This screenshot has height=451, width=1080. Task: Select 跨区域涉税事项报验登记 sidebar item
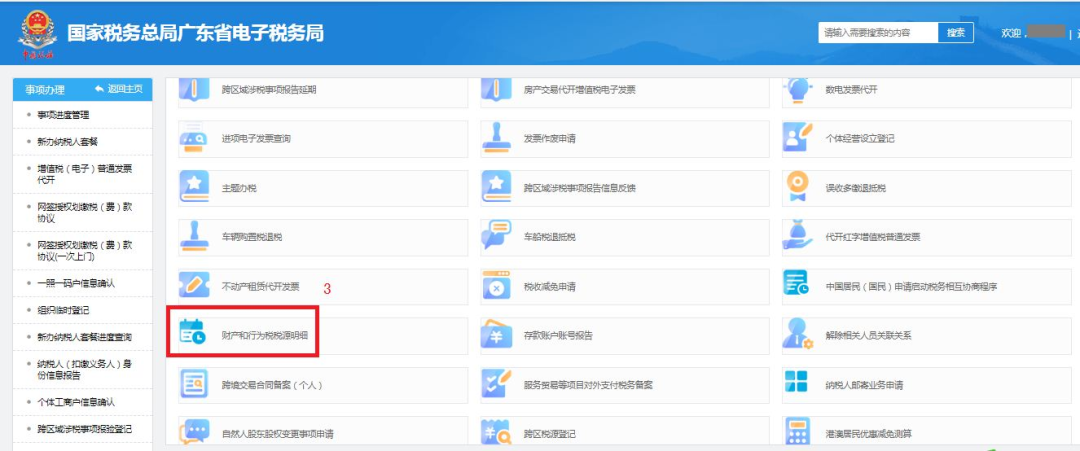click(83, 429)
